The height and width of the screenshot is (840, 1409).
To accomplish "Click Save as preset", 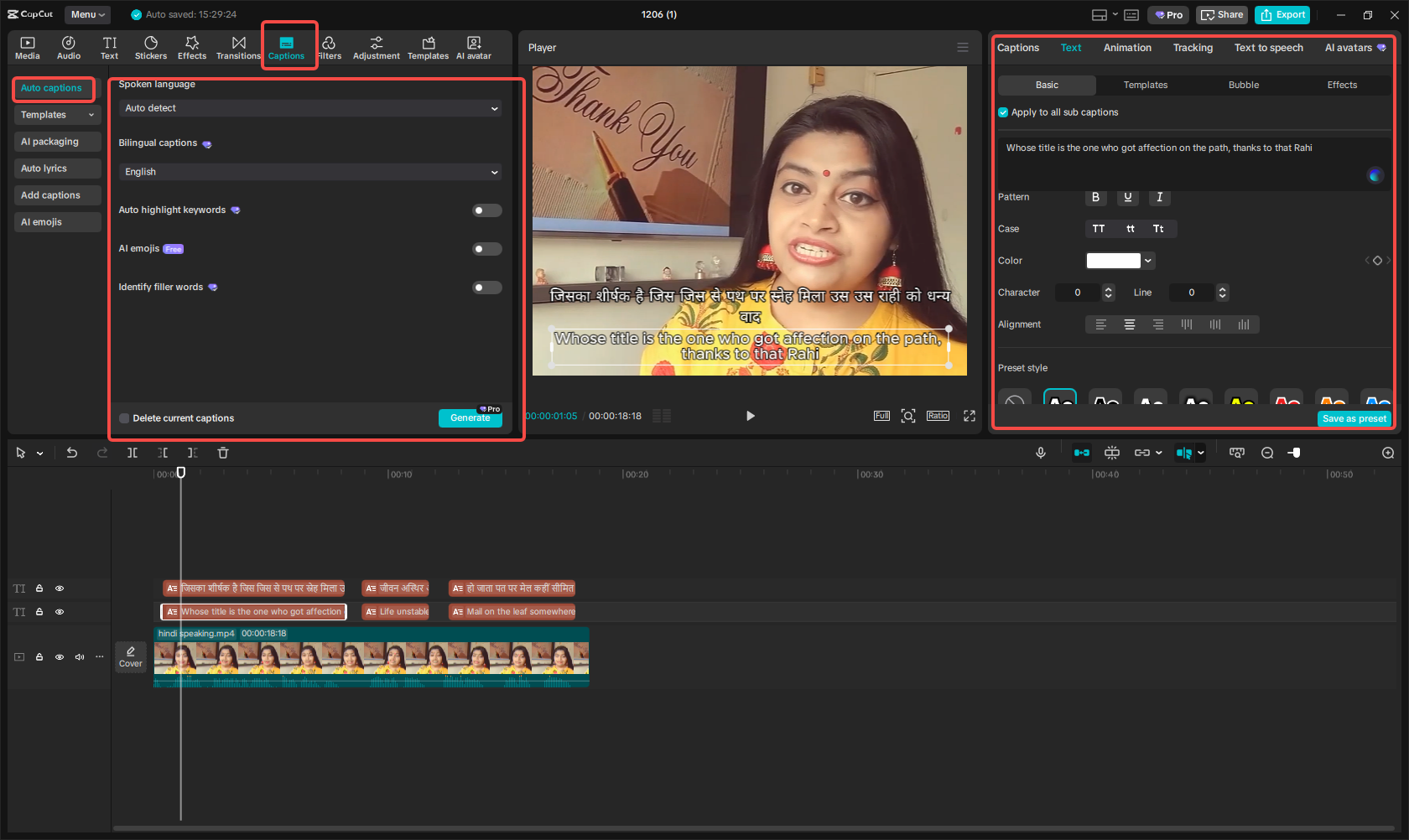I will point(1353,418).
